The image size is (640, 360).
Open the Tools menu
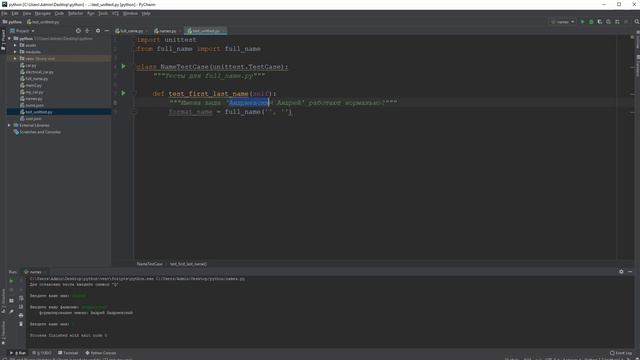(x=103, y=13)
